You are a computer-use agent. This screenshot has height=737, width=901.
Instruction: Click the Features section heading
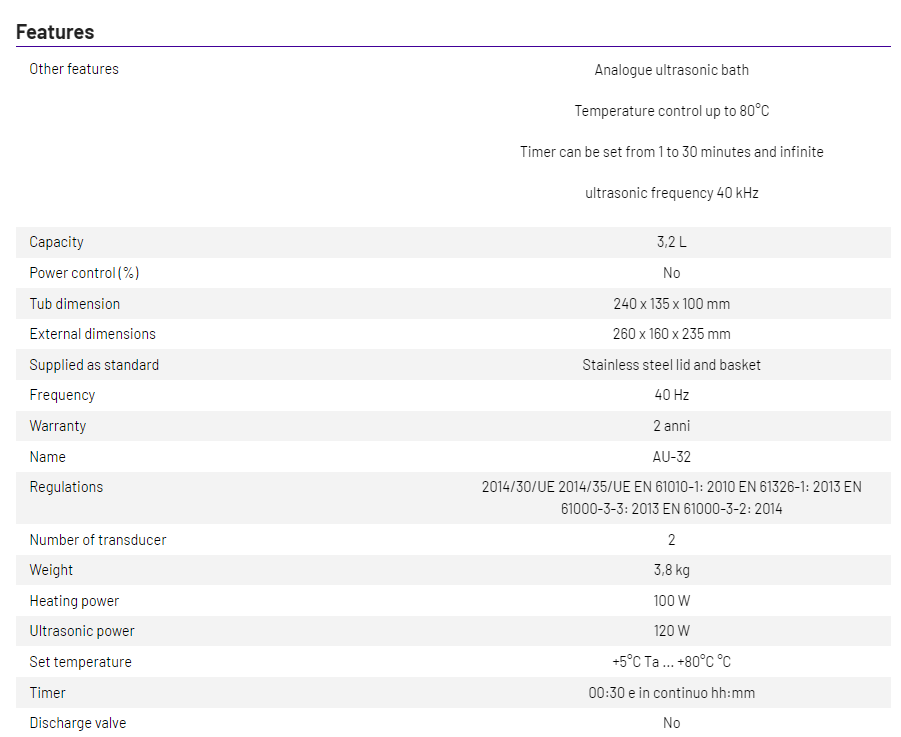55,32
